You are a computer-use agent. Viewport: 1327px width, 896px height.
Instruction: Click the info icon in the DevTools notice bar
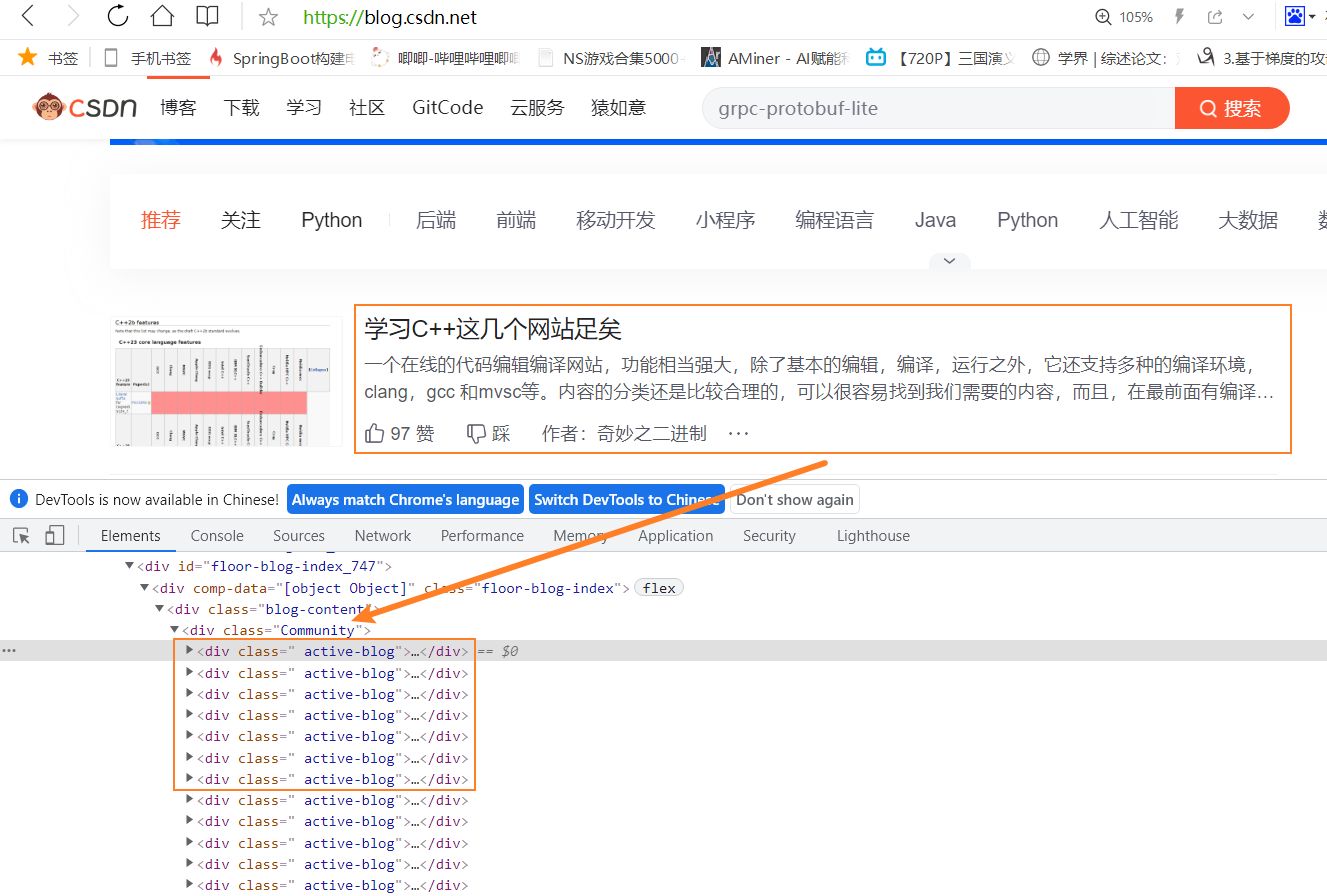pyautogui.click(x=18, y=499)
